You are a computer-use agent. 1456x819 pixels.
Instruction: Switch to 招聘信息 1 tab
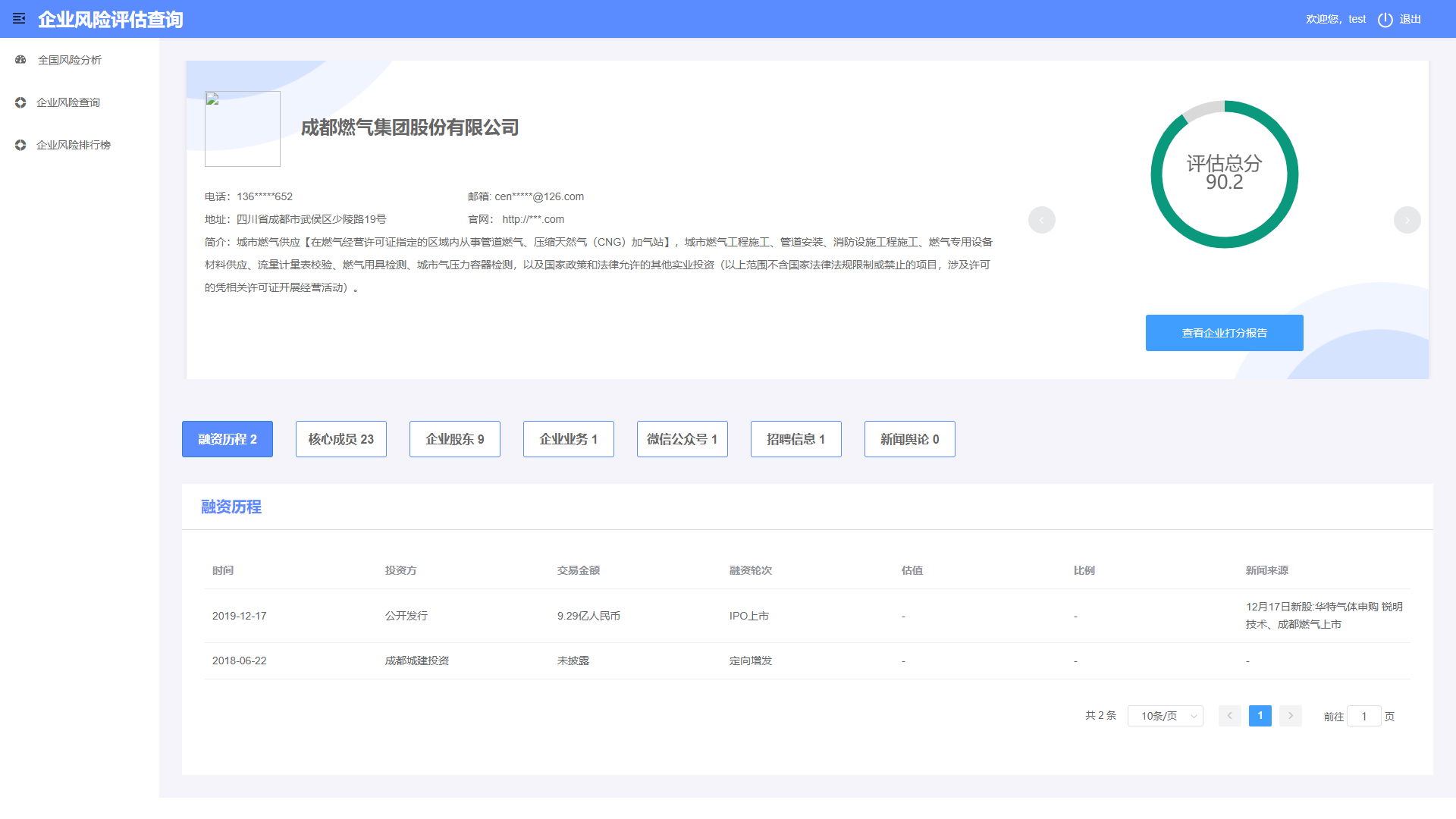[x=796, y=439]
